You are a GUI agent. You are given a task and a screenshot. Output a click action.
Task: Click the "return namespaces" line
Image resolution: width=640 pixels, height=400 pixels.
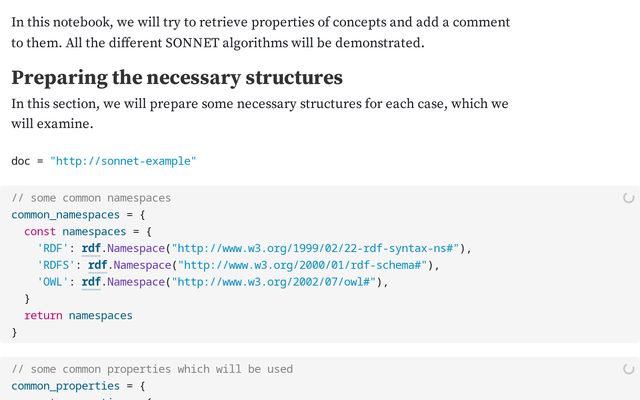click(78, 316)
